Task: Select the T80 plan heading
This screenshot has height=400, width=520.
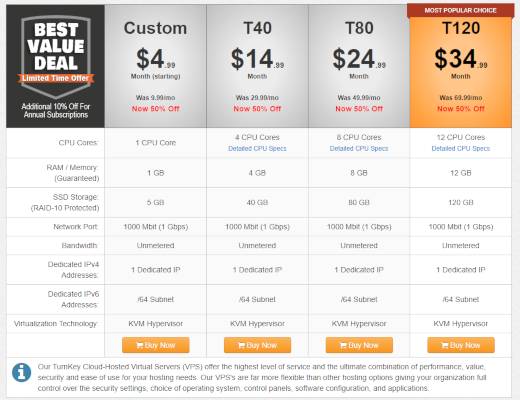Action: pyautogui.click(x=359, y=28)
